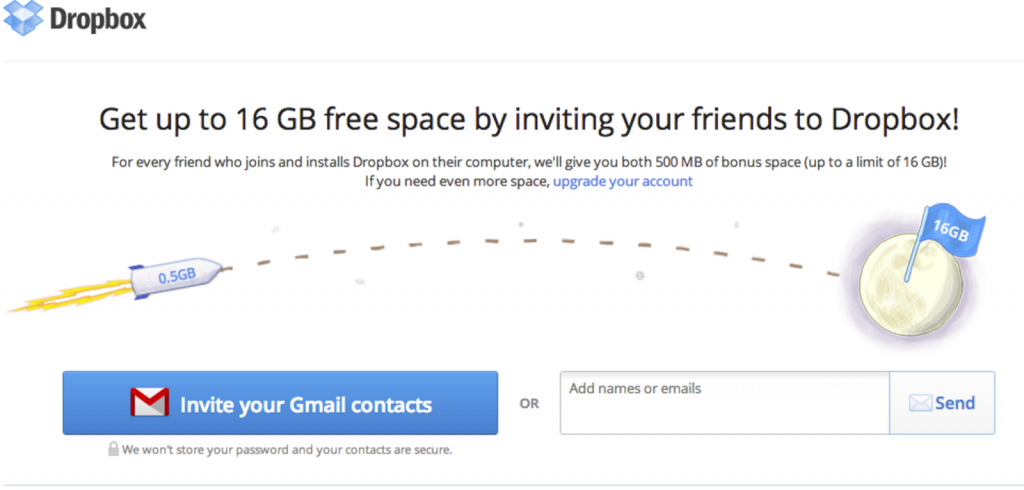Focus the Add names or emails field

724,403
